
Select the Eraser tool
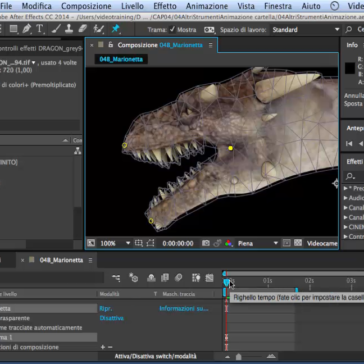(83, 29)
